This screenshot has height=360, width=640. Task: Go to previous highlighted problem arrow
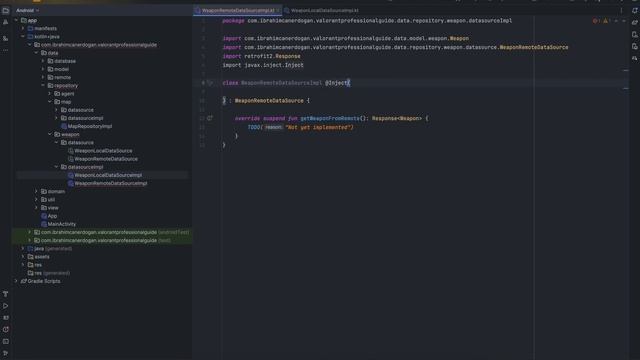click(616, 21)
